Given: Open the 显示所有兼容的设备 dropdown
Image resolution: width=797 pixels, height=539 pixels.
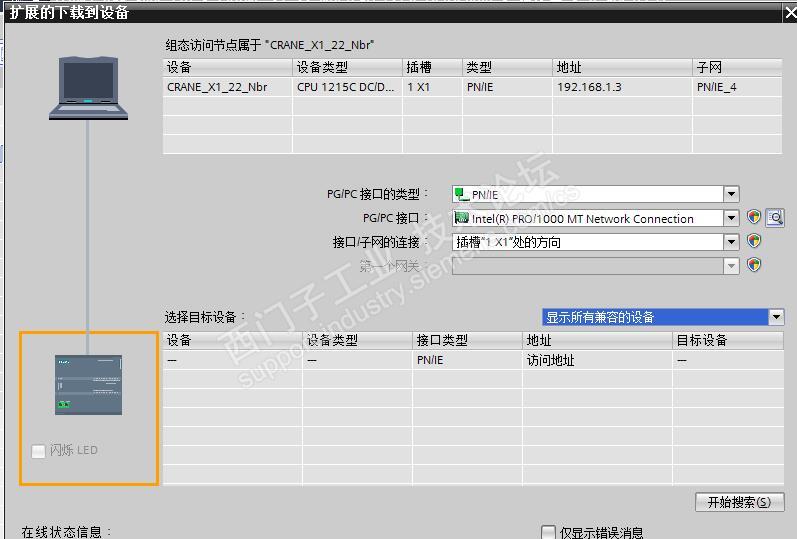Looking at the screenshot, I should coord(776,317).
